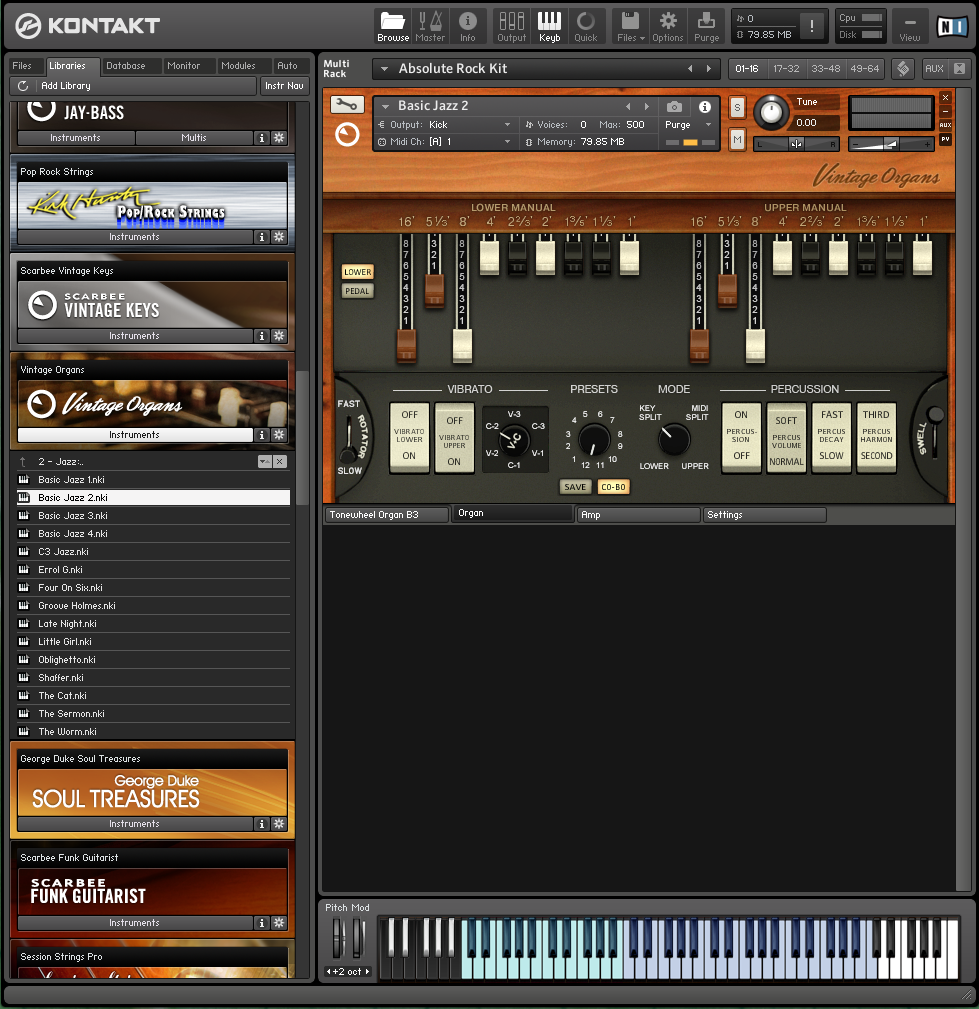Viewport: 979px width, 1009px height.
Task: Open the Quick-load browser icon
Action: 586,26
